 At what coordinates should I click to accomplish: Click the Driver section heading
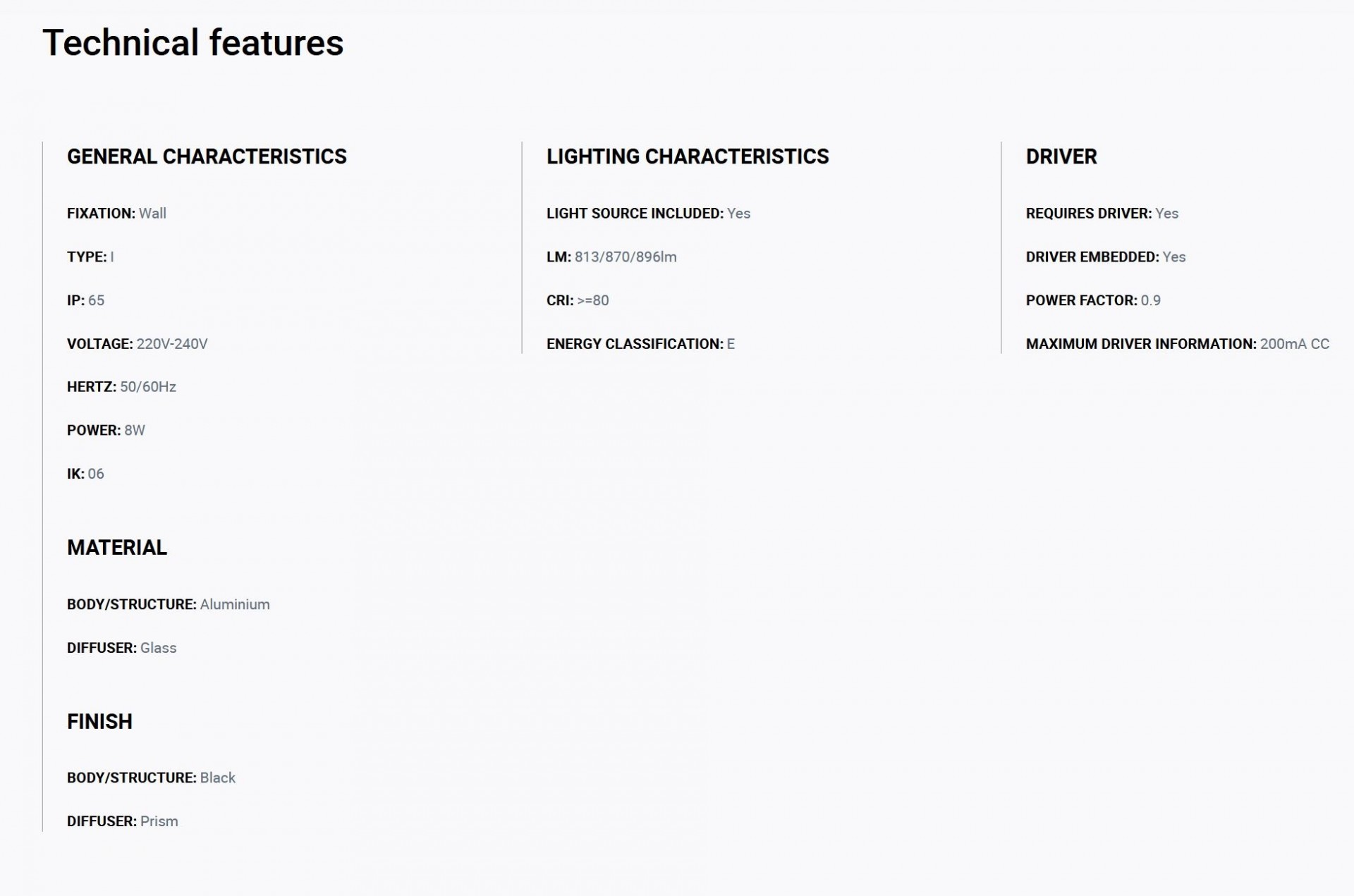point(1061,157)
